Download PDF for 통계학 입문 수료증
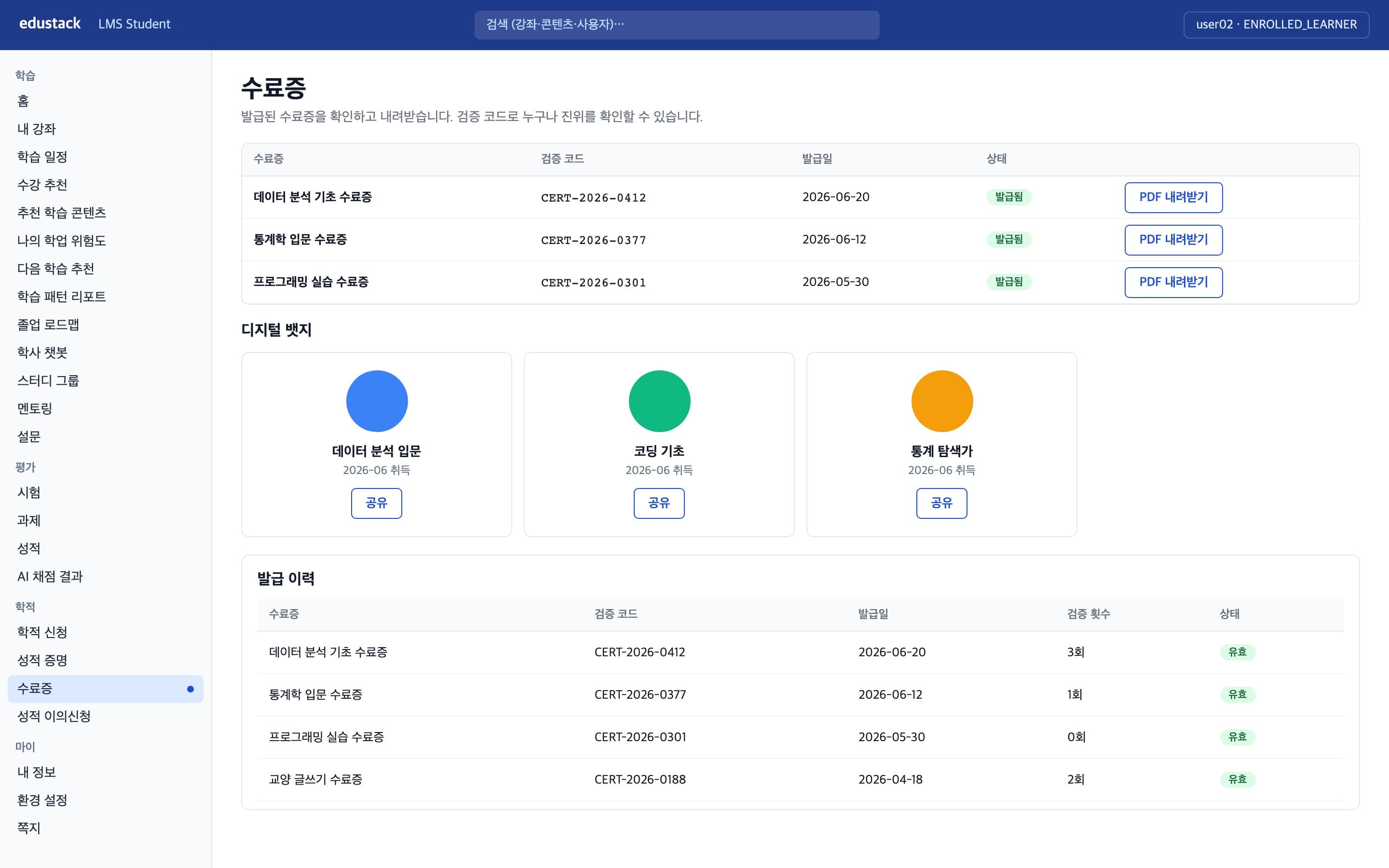 coord(1173,240)
